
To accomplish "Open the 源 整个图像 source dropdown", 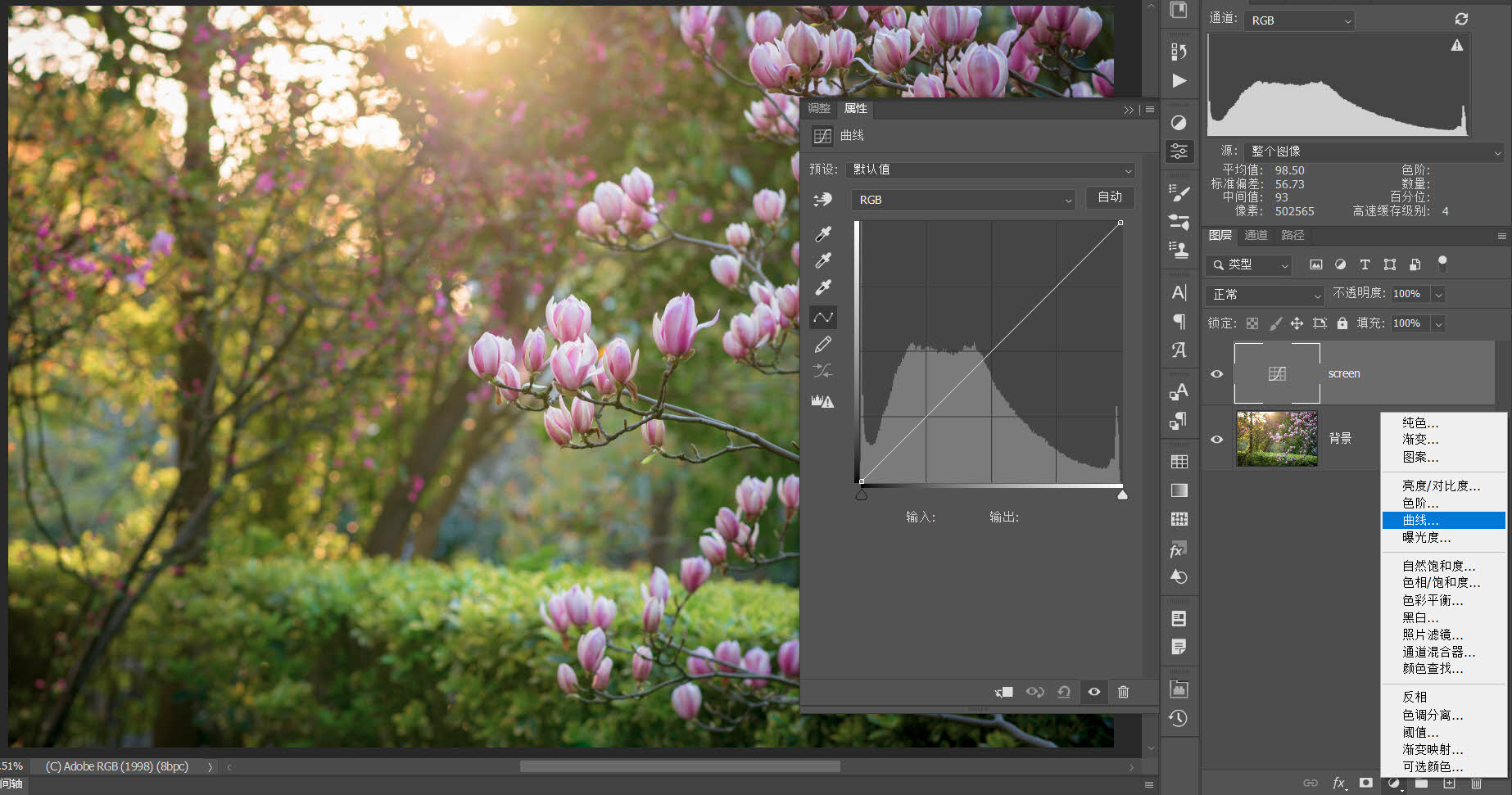I will coord(1374,151).
